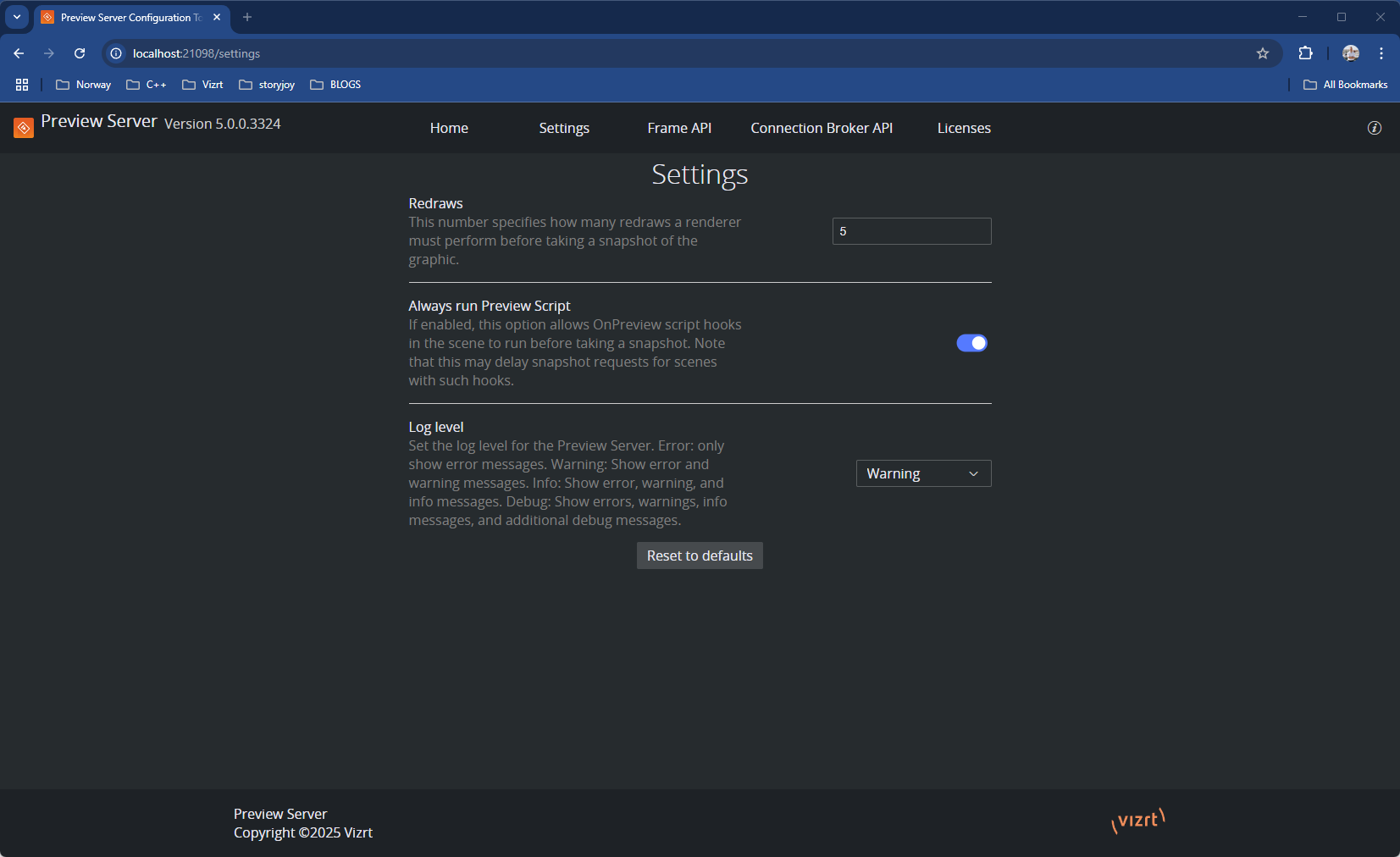Open the apps grid icon in bookmarks bar

22,85
